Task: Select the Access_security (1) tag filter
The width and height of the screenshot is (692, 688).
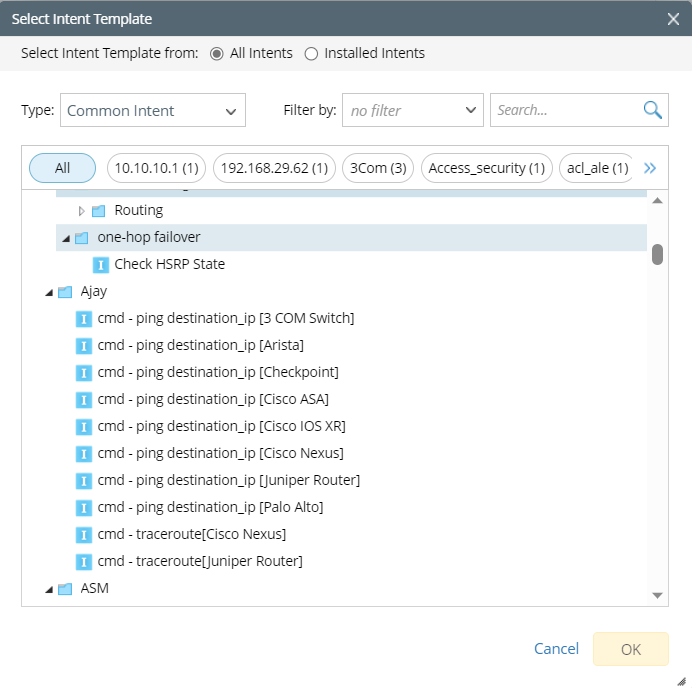Action: (487, 168)
